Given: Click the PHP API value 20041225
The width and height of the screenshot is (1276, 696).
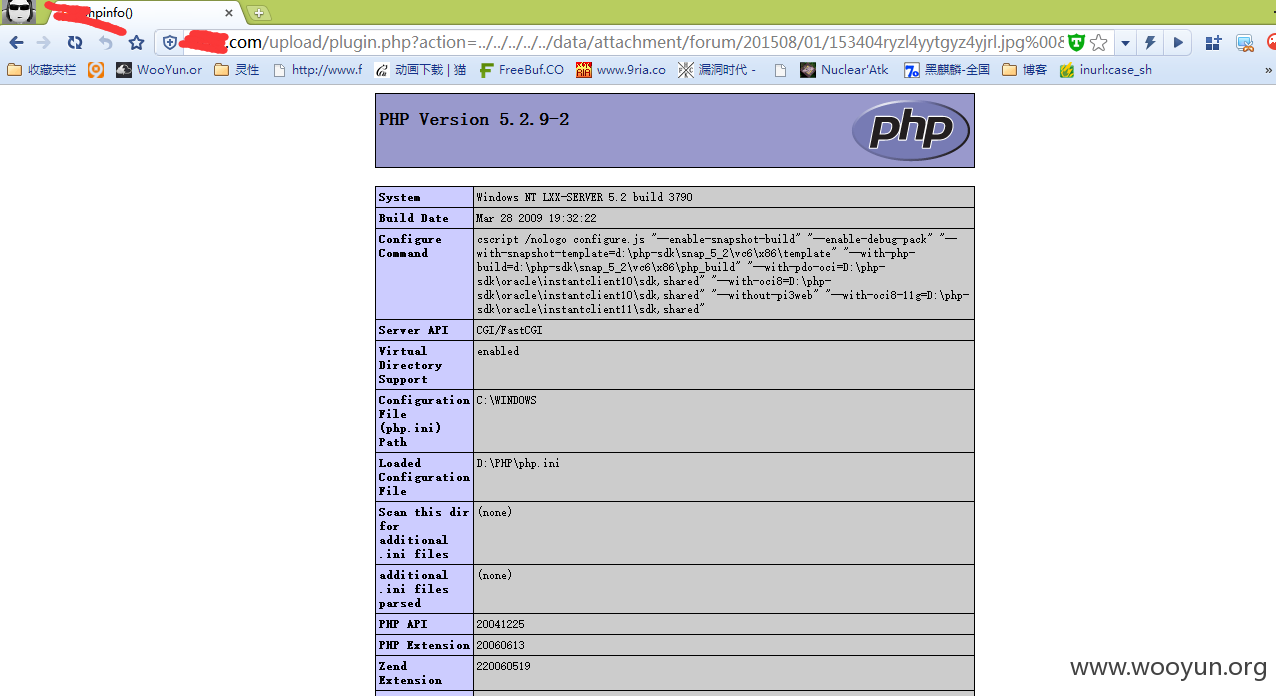Looking at the screenshot, I should click(x=502, y=624).
